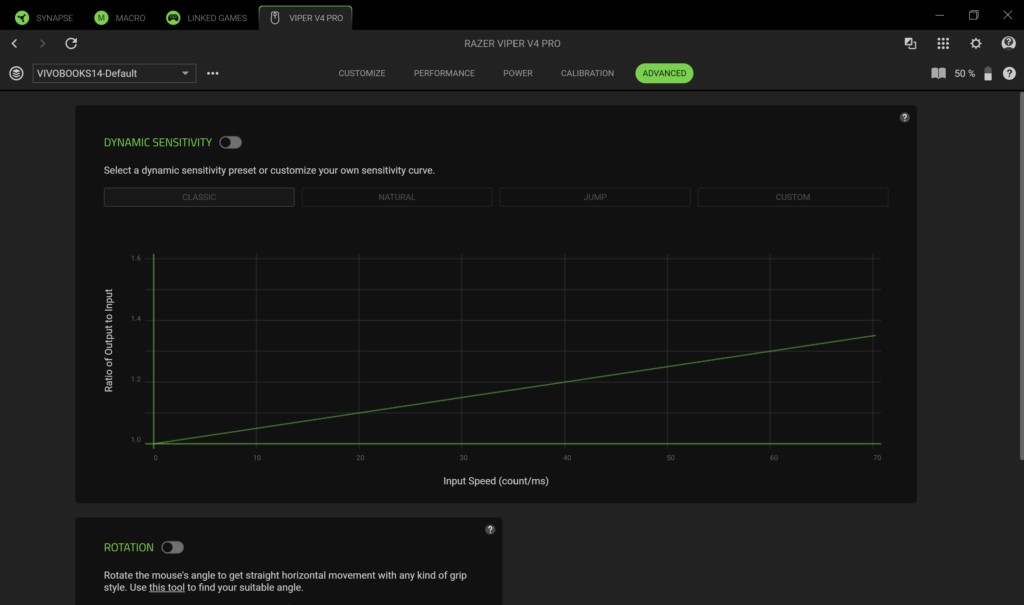Go back with the back arrow

(14, 43)
